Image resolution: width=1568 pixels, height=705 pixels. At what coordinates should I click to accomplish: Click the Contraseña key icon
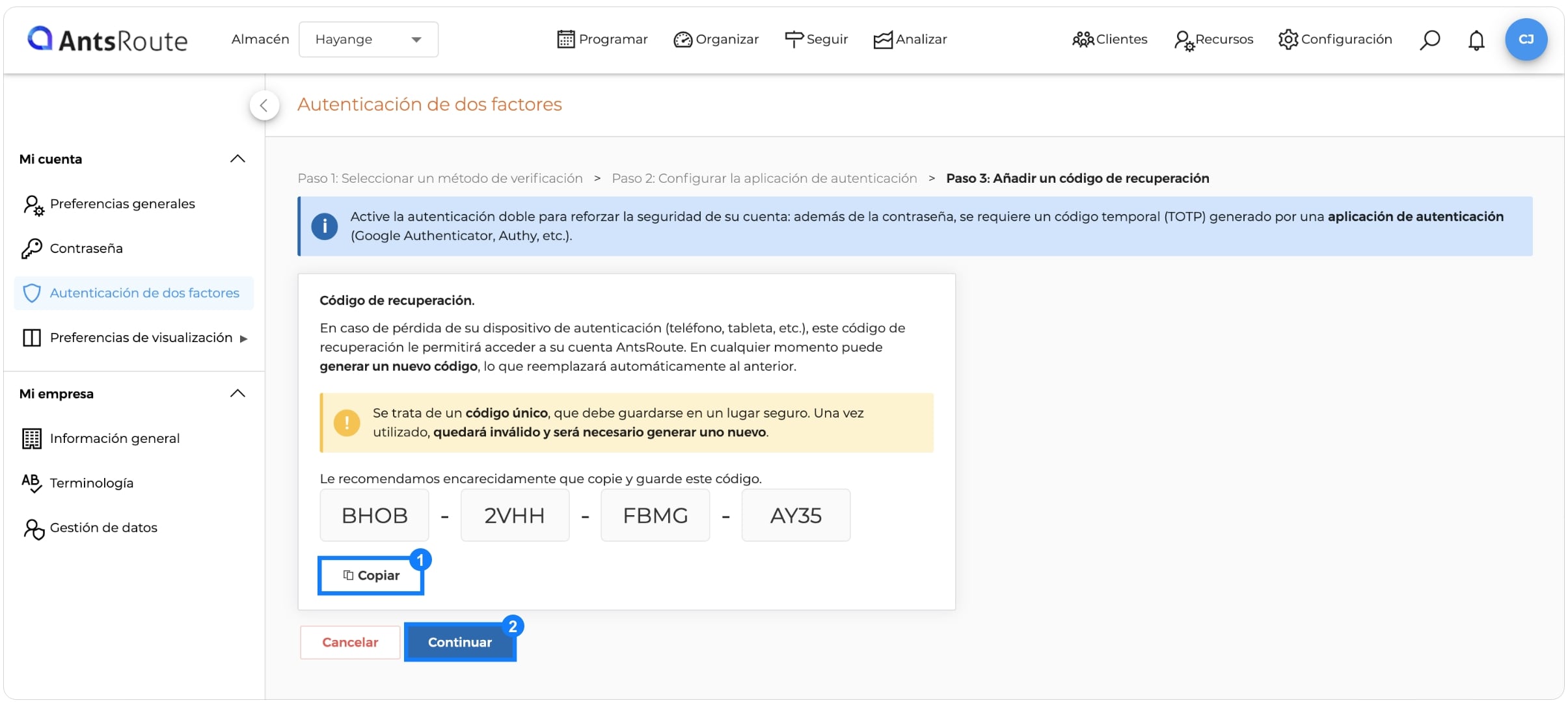(32, 248)
